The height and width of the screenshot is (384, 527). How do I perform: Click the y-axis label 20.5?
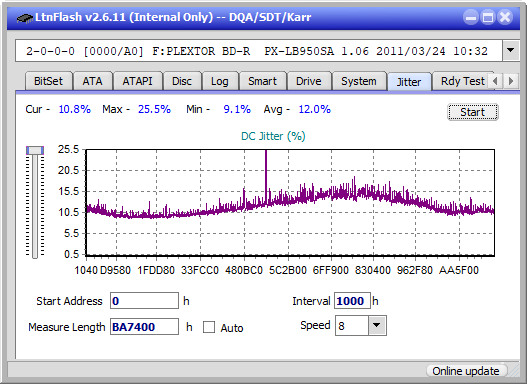click(68, 170)
